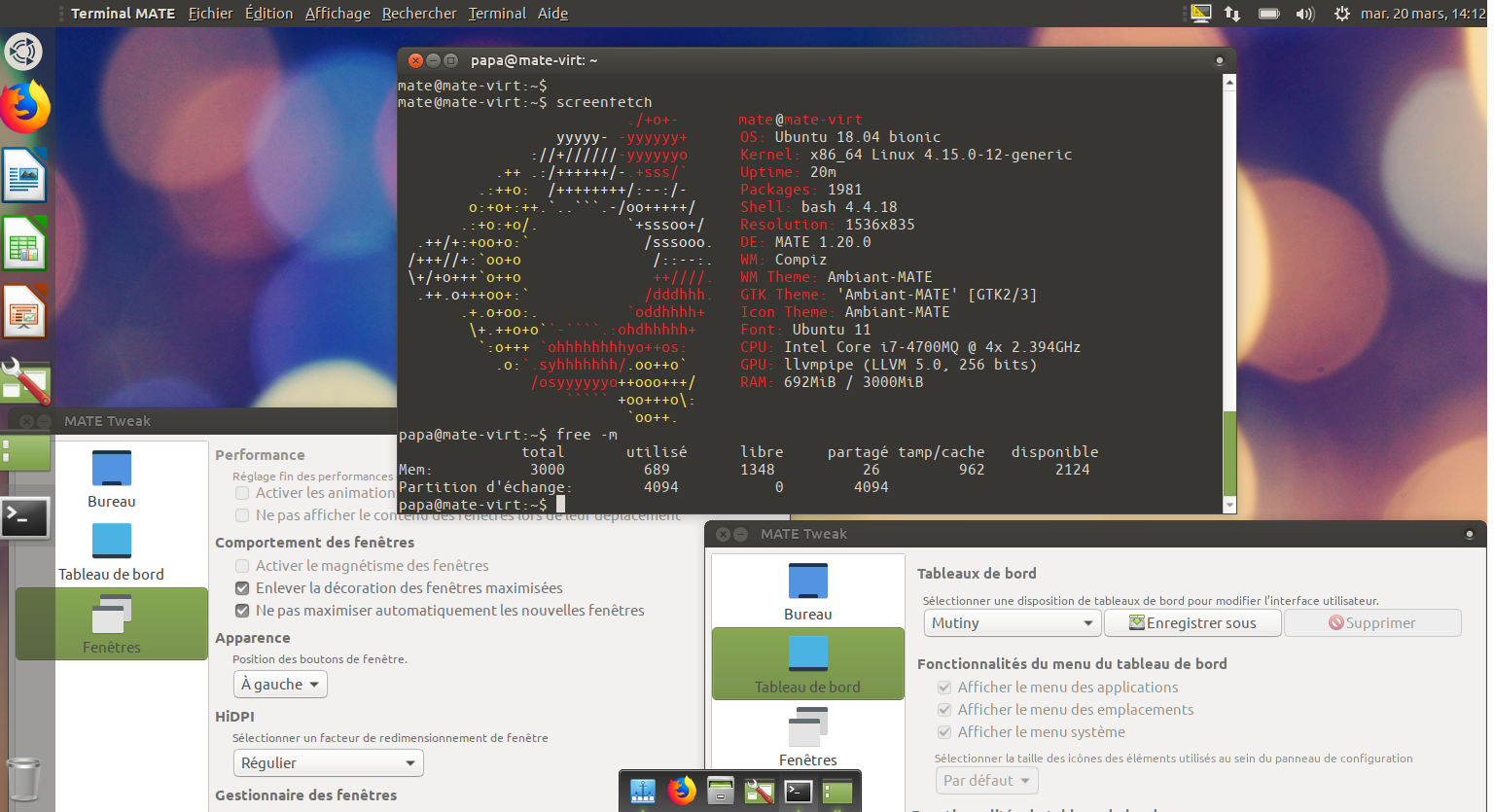Viewport: 1494px width, 812px height.
Task: Click green panel icon in left launcher
Action: coord(24,451)
